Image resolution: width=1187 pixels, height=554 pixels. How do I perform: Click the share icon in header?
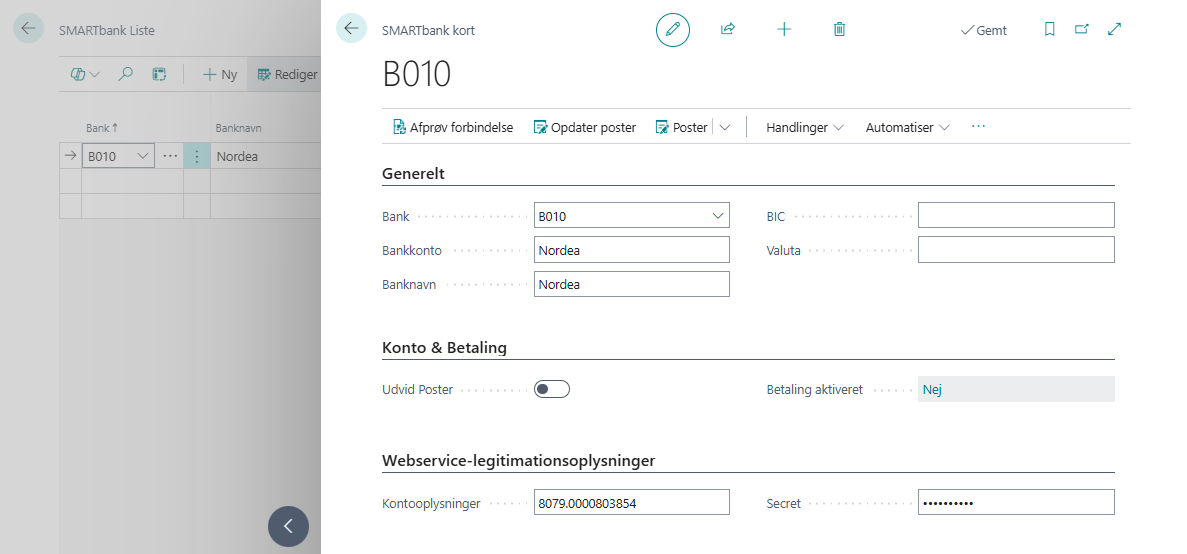[728, 30]
